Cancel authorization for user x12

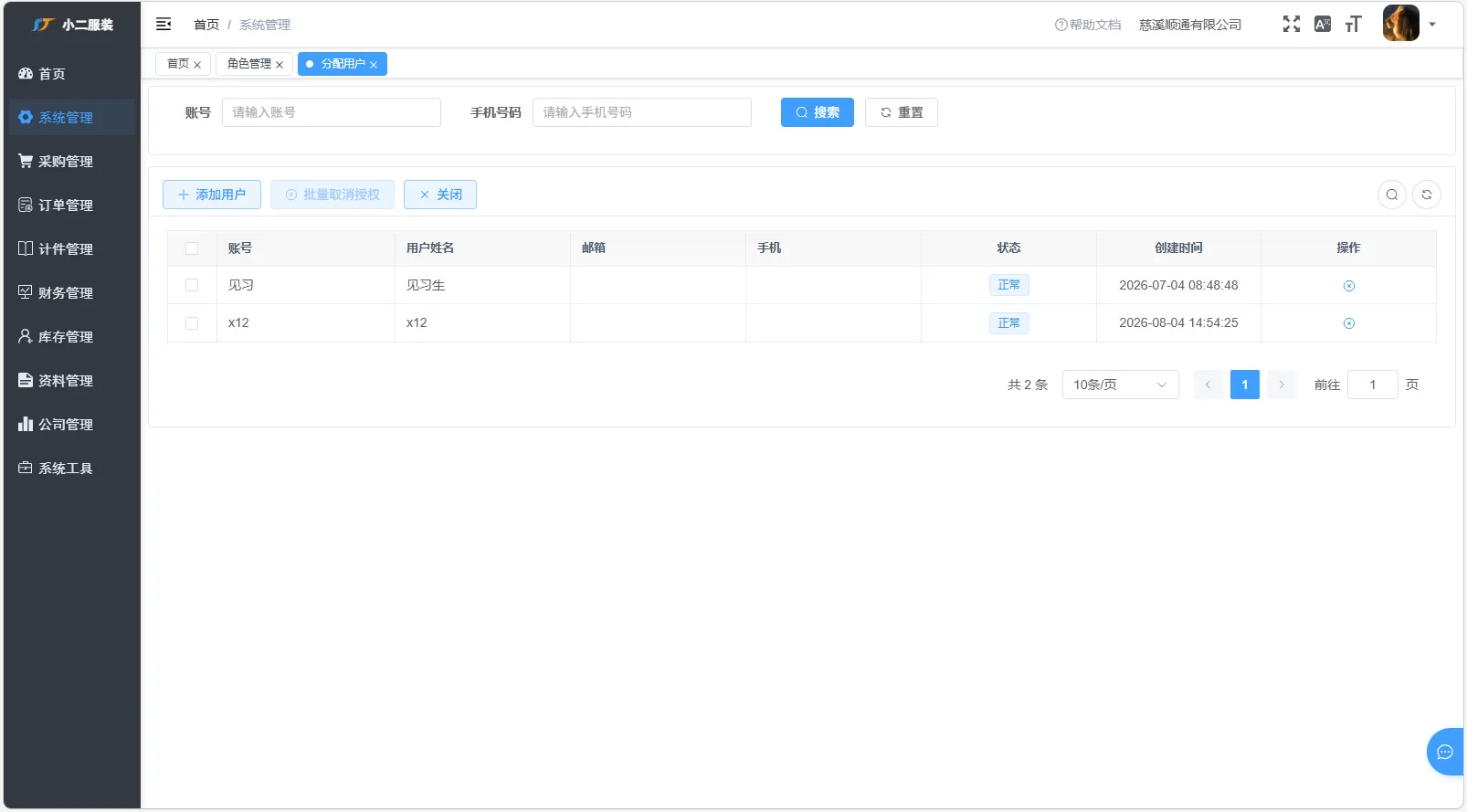click(1349, 323)
